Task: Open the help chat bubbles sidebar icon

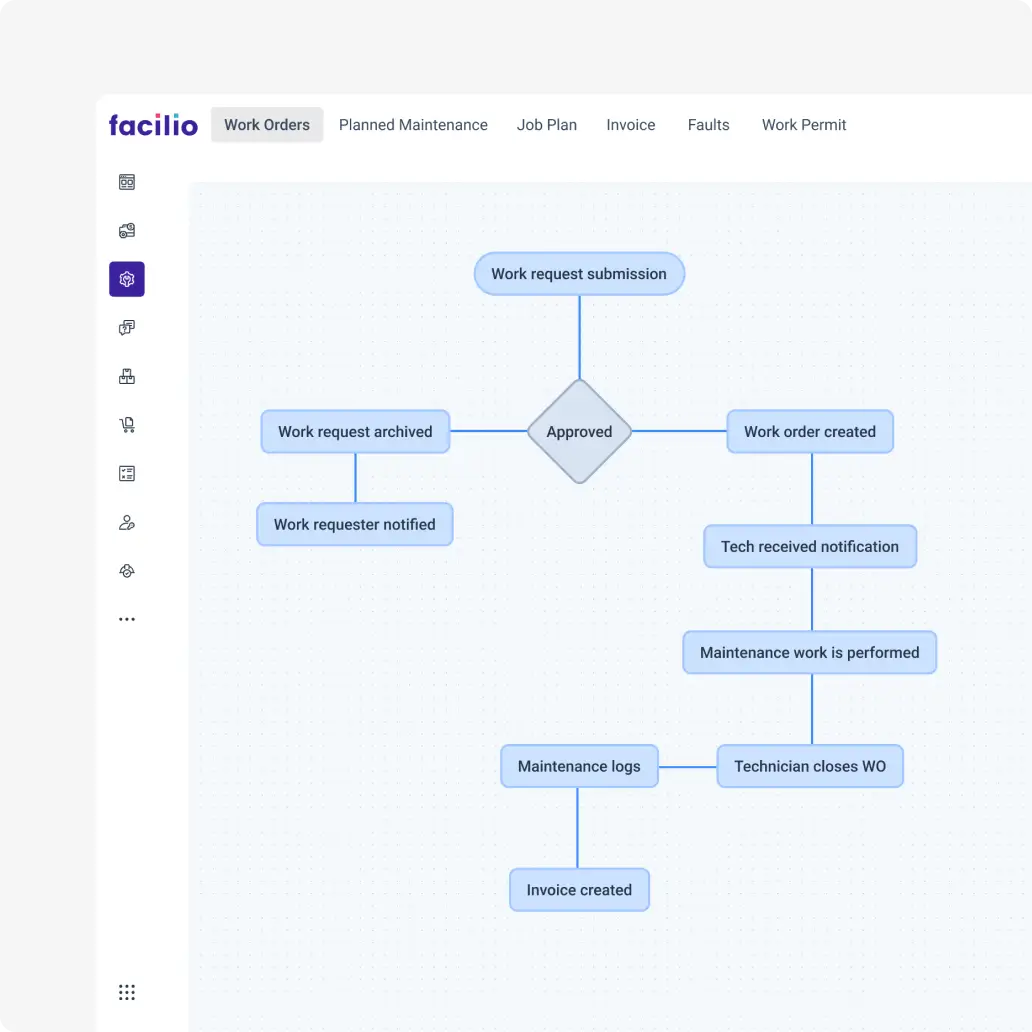Action: point(126,327)
